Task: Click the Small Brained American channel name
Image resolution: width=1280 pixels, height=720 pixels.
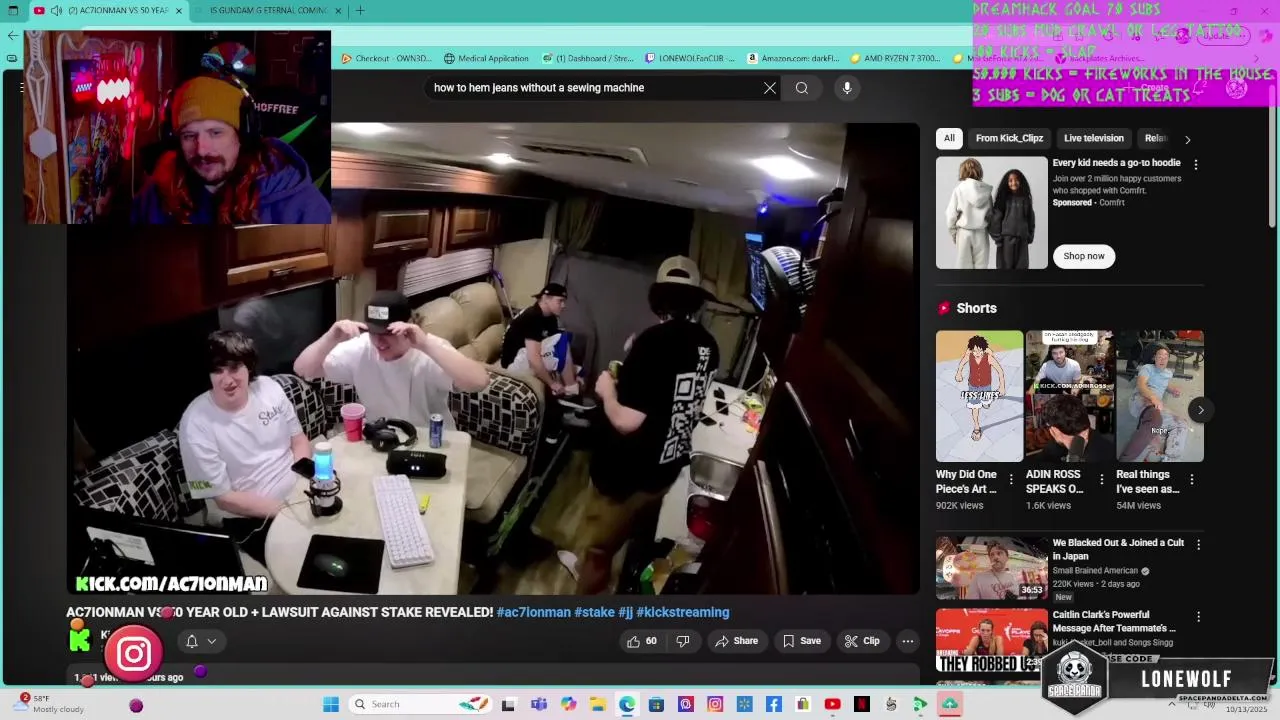Action: (1095, 571)
